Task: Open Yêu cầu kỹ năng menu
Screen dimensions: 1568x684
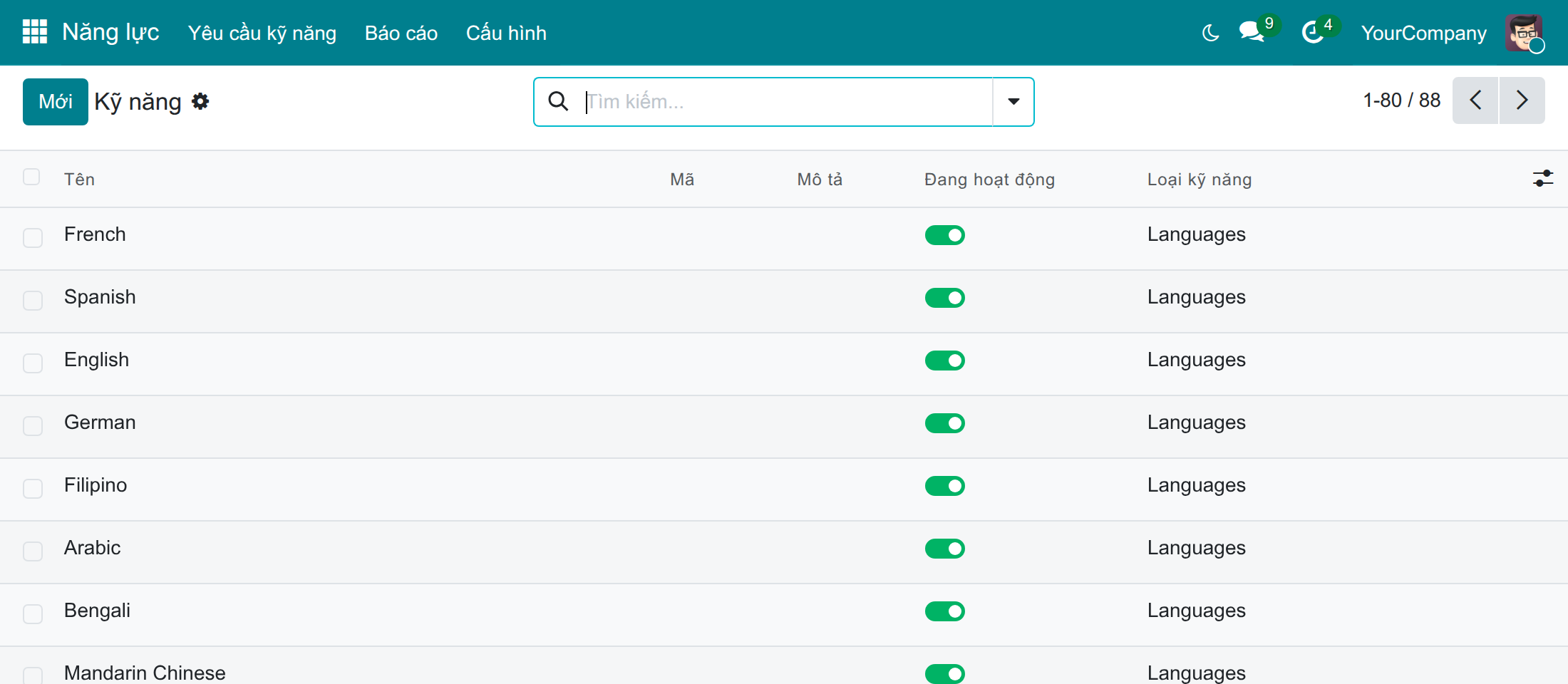Action: click(262, 33)
